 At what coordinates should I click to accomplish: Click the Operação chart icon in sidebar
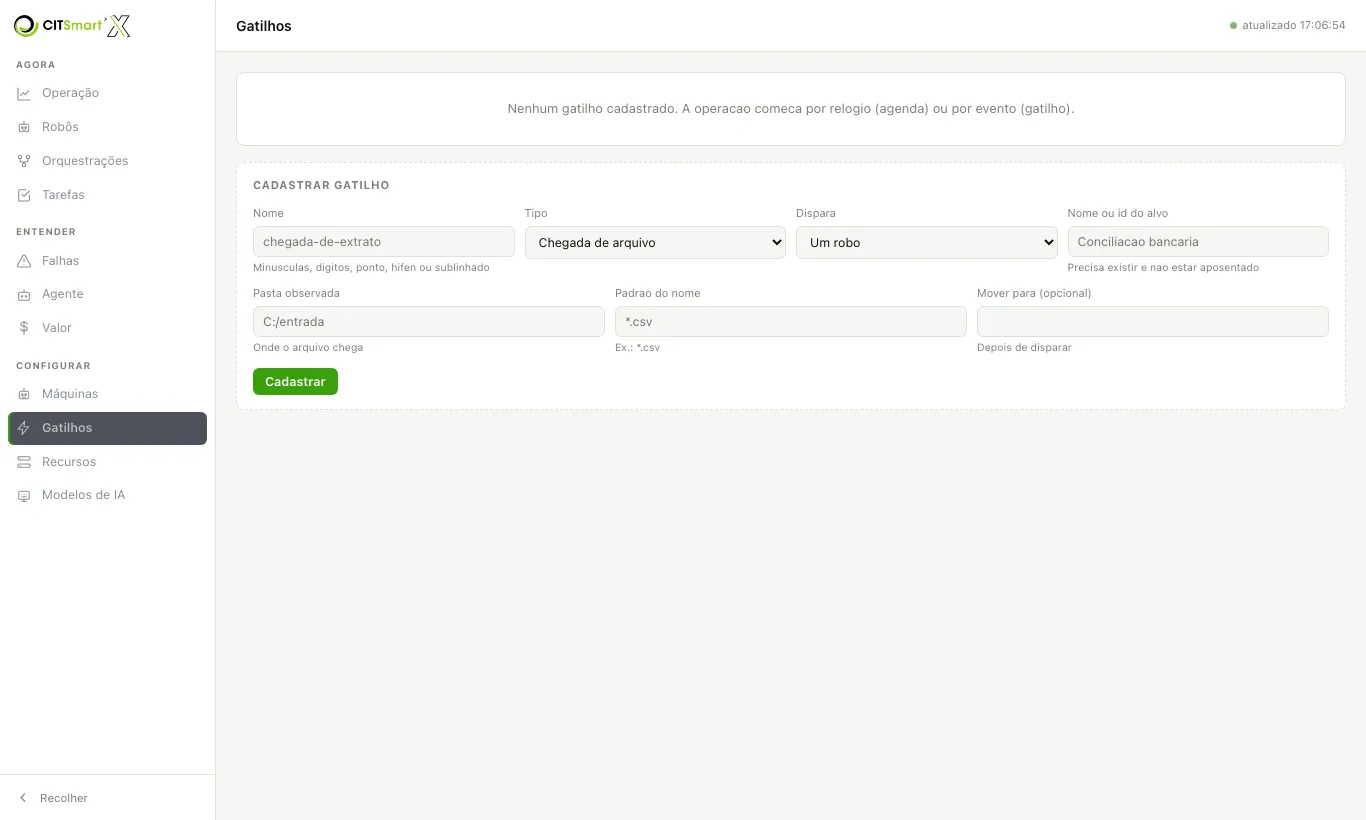pyautogui.click(x=24, y=93)
